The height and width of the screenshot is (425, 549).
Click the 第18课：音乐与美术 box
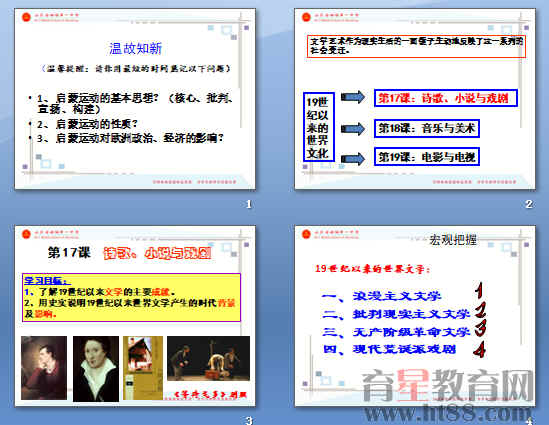[x=426, y=128]
